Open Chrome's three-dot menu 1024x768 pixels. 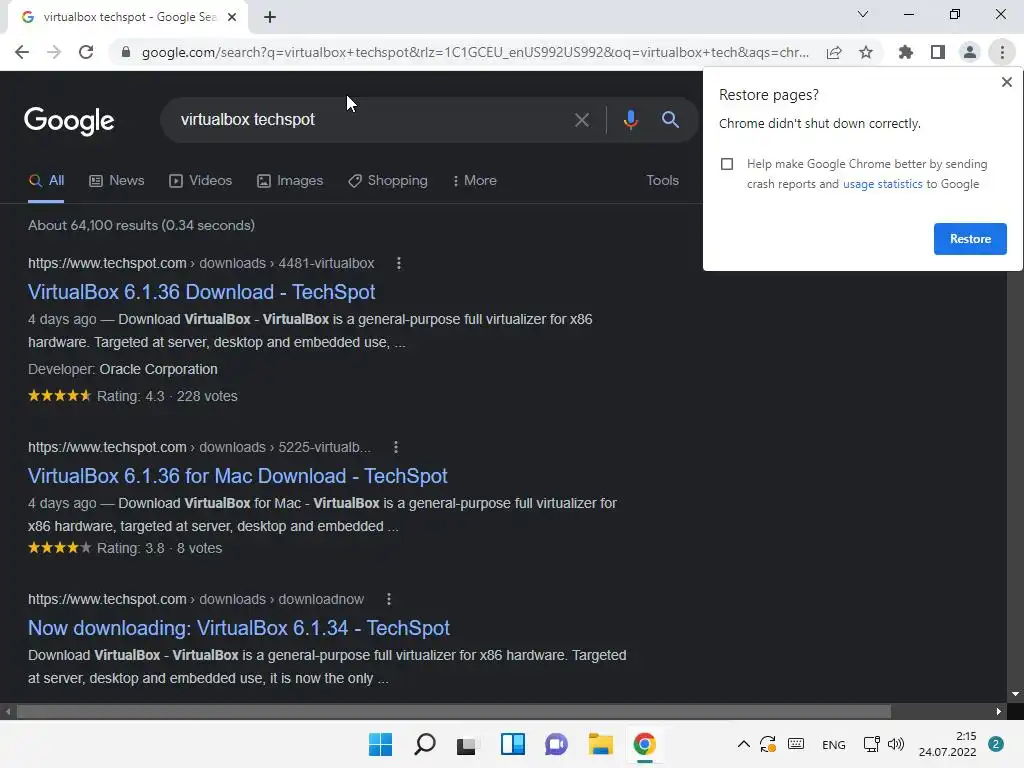[1002, 52]
